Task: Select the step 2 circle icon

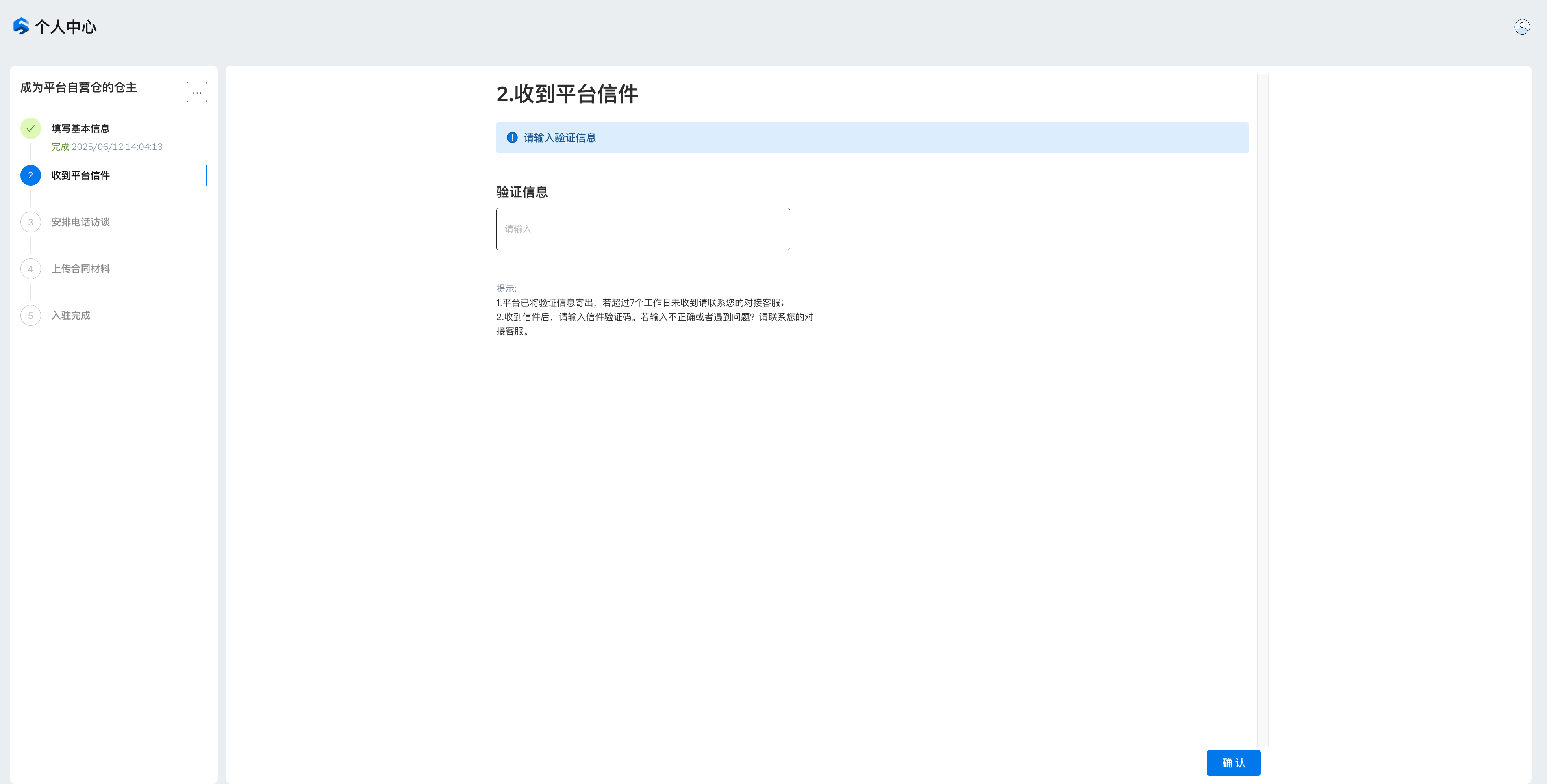Action: 30,175
